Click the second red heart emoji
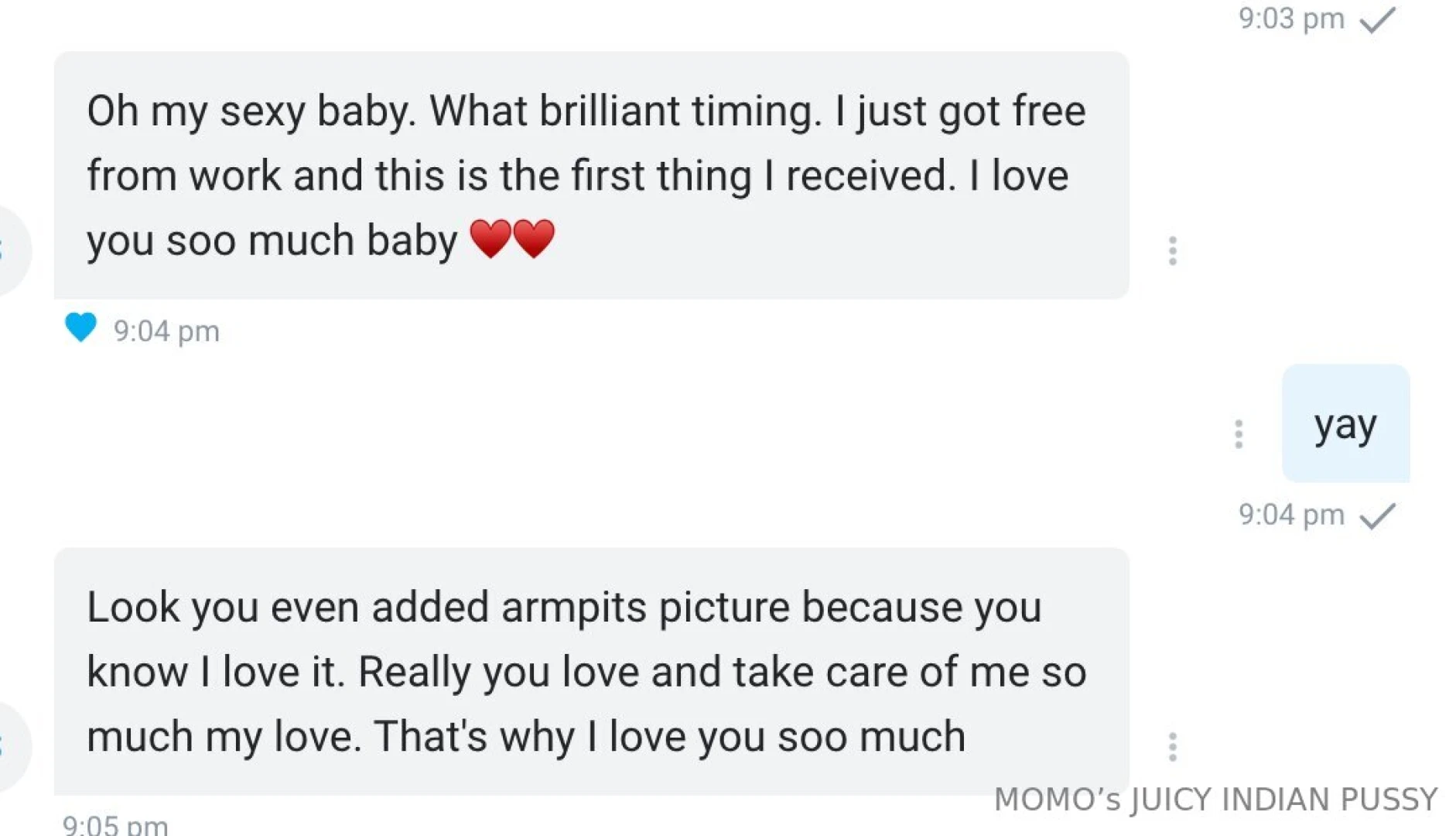1456x836 pixels. (x=534, y=238)
